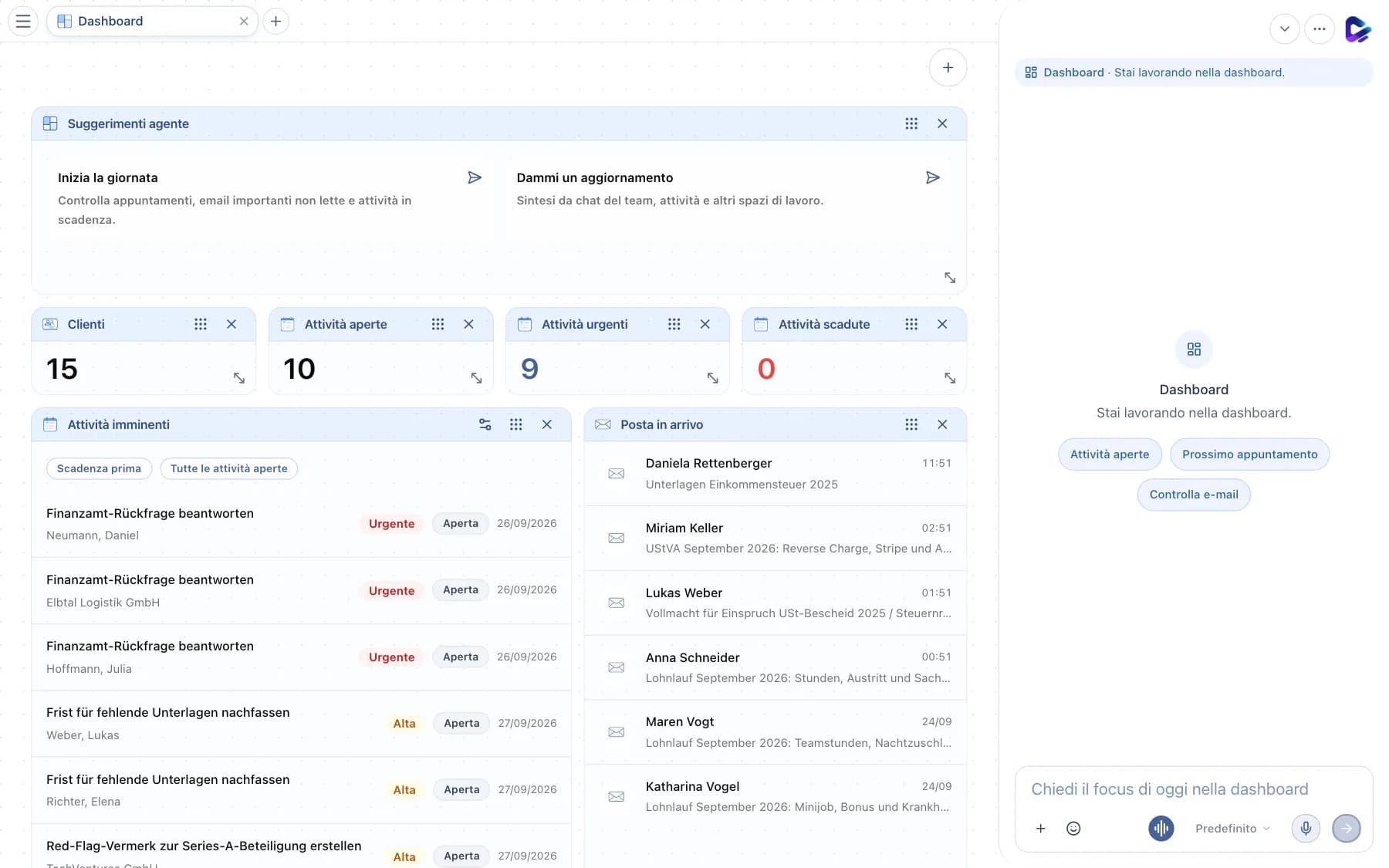Screen dimensions: 1389x868
Task: Focus the chat input field
Action: pyautogui.click(x=1193, y=789)
